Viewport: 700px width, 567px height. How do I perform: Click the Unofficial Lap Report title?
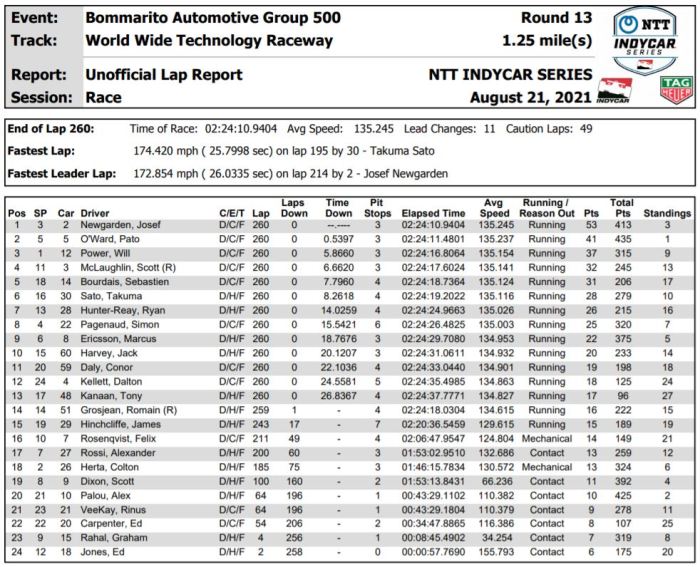pos(164,75)
